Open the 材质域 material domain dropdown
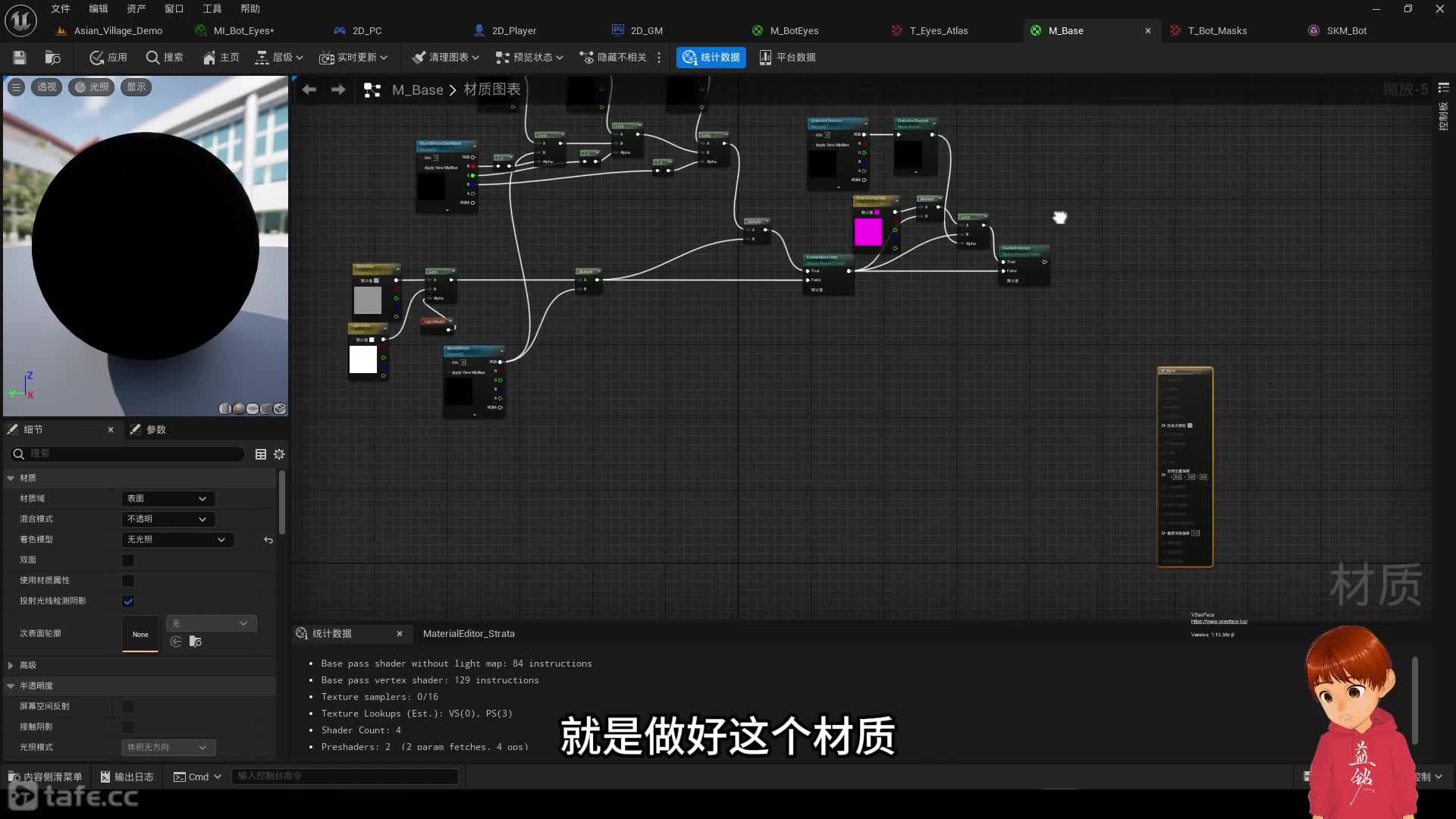 (x=168, y=499)
